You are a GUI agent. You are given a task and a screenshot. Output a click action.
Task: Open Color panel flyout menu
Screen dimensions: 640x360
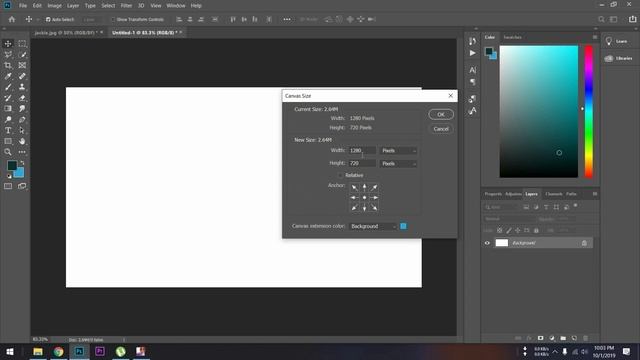595,37
